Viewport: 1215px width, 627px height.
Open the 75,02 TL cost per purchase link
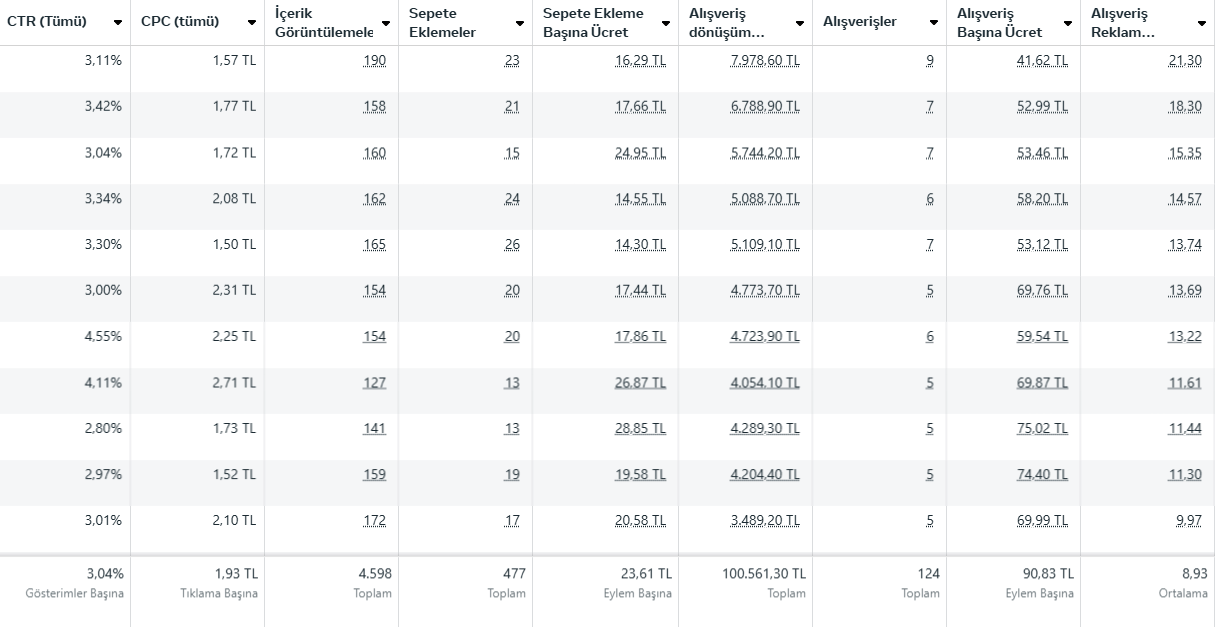[1042, 429]
